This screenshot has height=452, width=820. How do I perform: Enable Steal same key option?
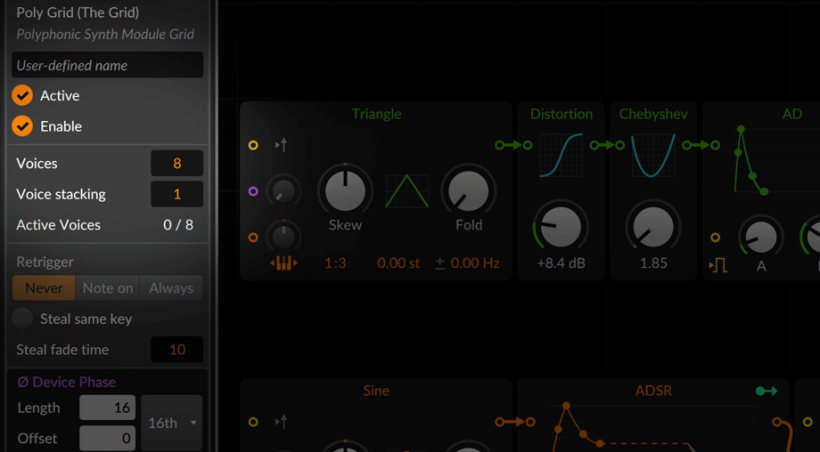(x=22, y=319)
